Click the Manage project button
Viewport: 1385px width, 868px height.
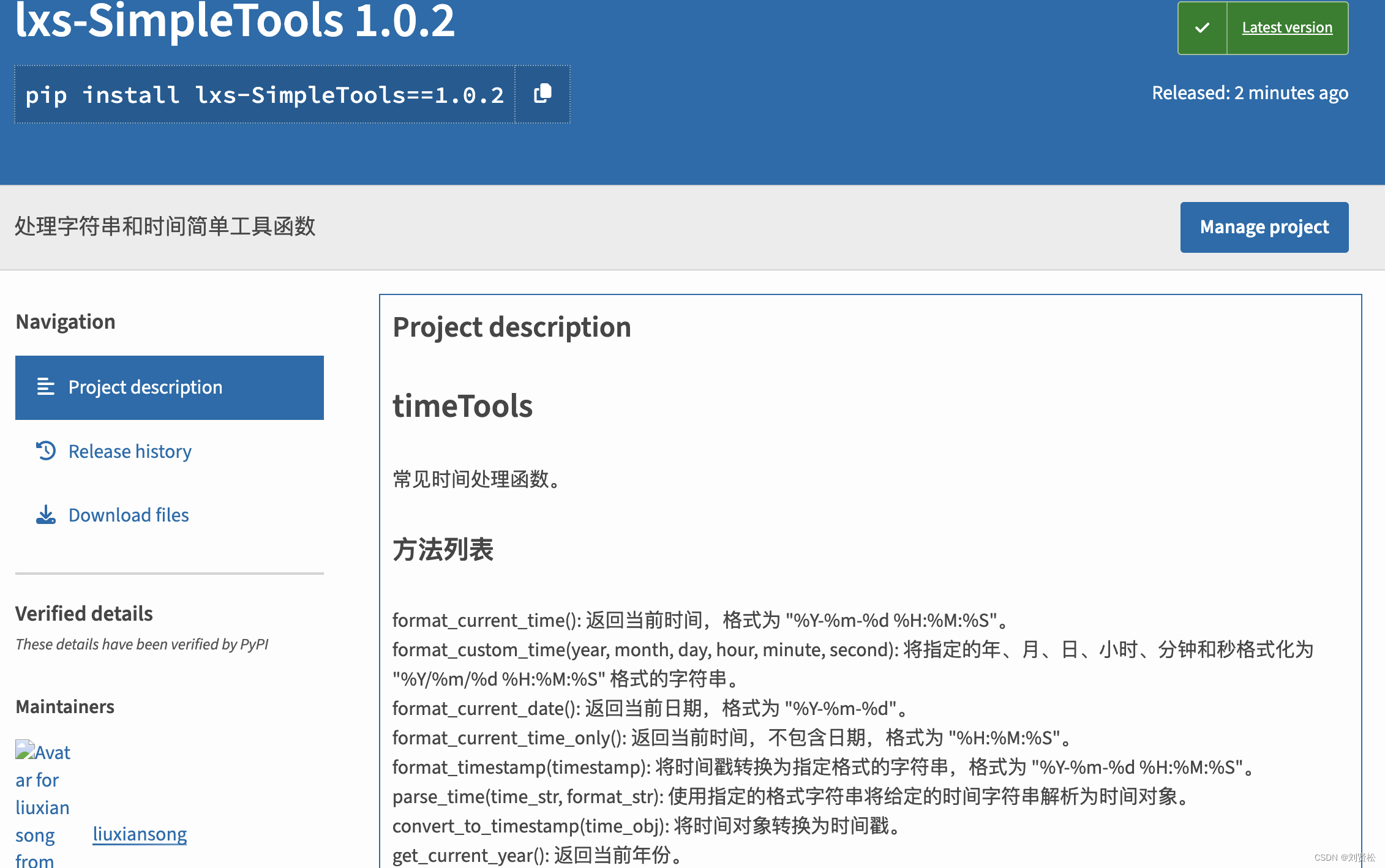(1264, 227)
